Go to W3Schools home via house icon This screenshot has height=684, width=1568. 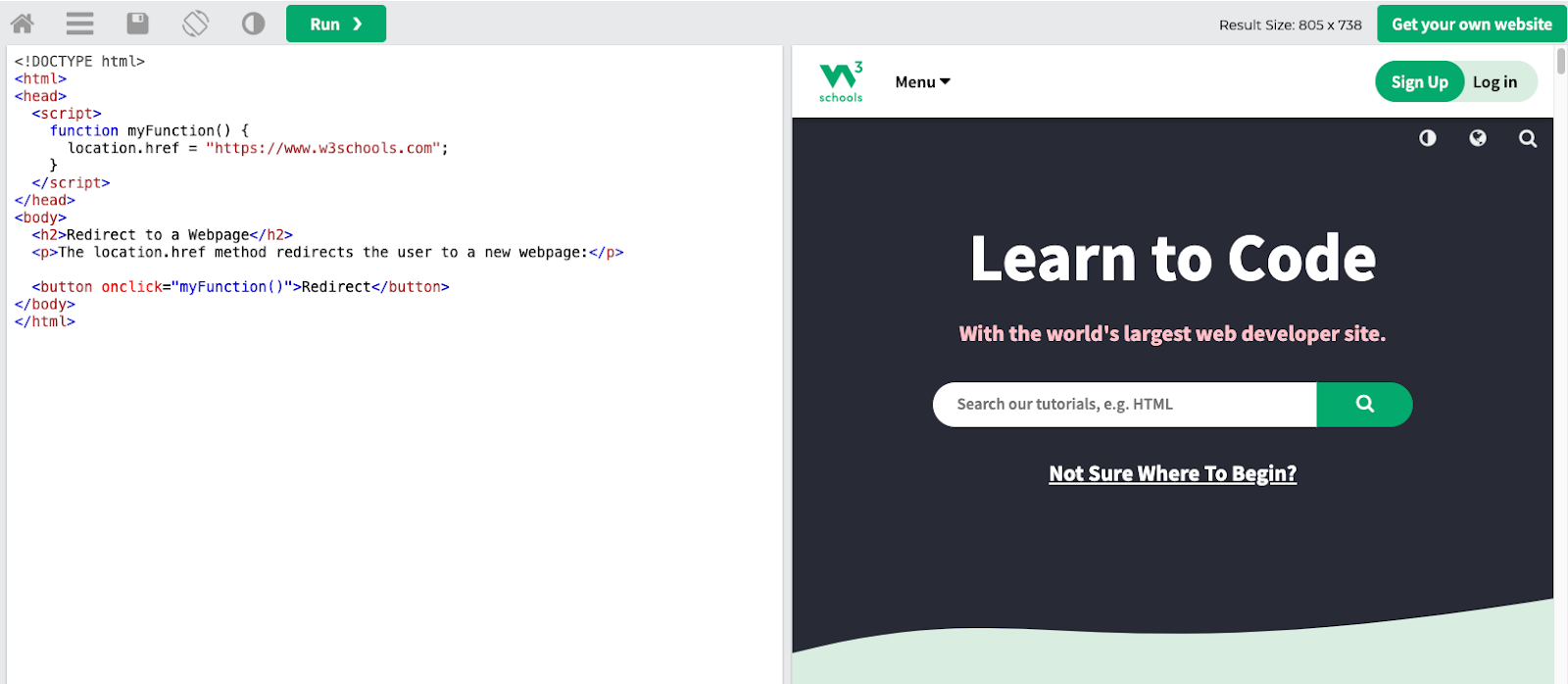22,24
